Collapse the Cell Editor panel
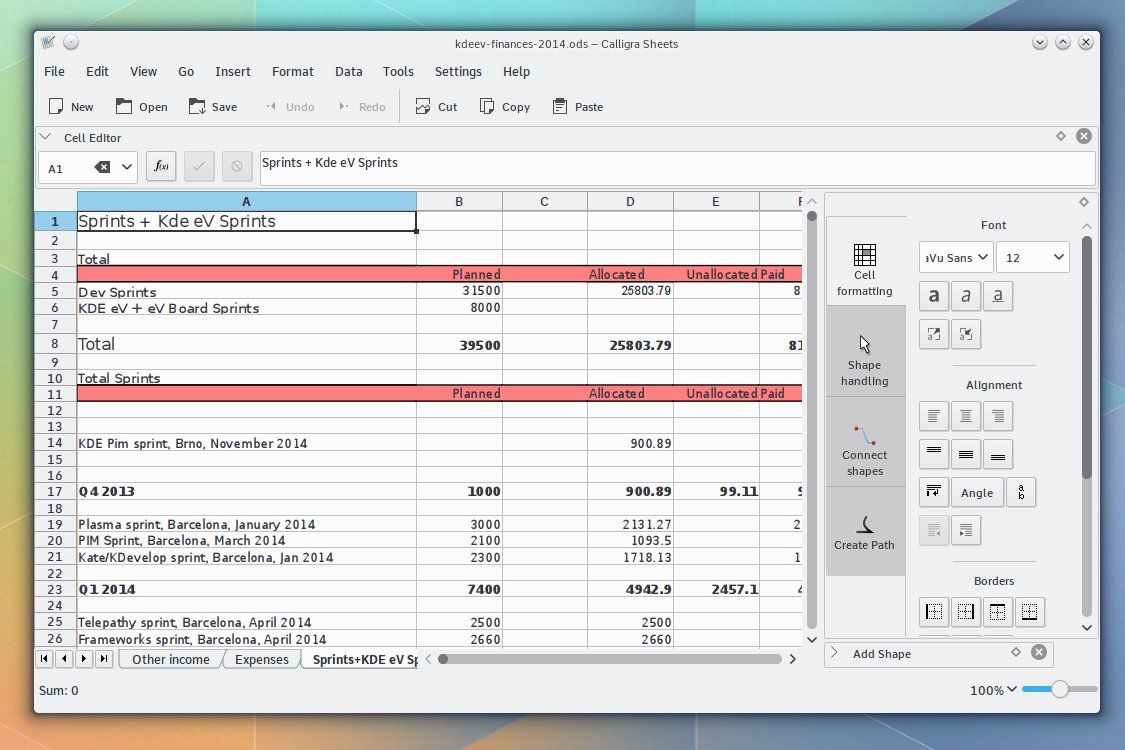 [x=45, y=136]
